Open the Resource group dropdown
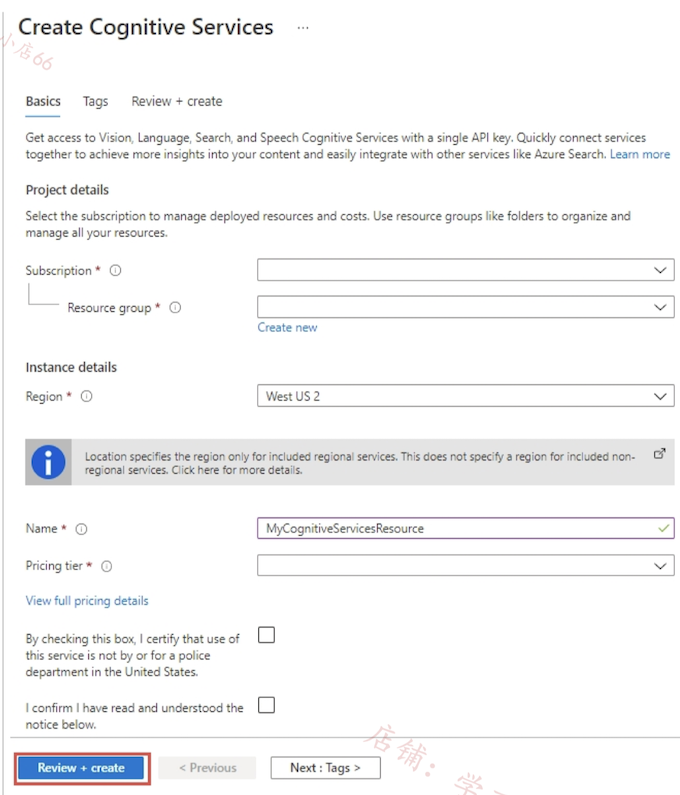The width and height of the screenshot is (680, 795). click(x=466, y=307)
